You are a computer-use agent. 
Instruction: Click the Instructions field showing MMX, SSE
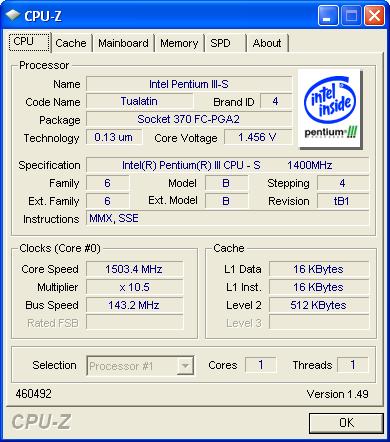[x=227, y=218]
